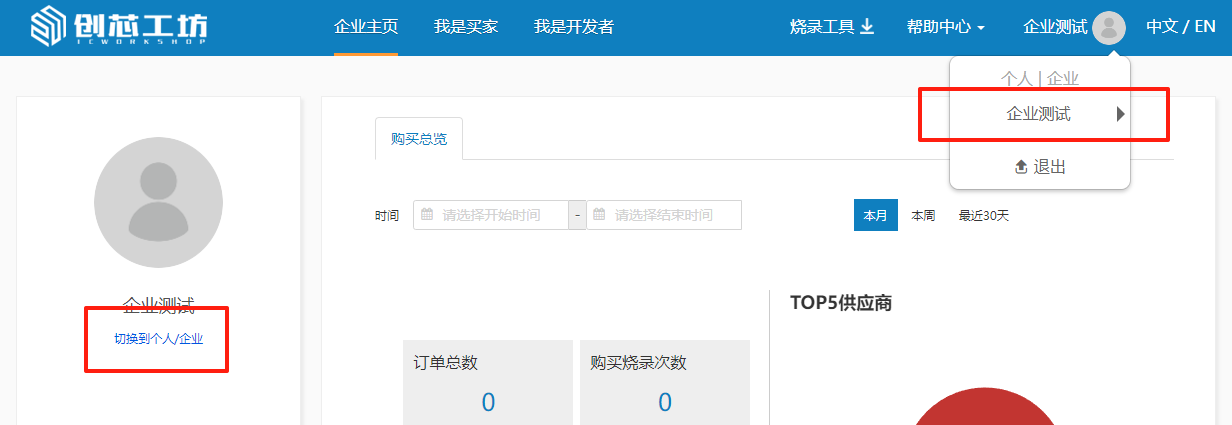The height and width of the screenshot is (425, 1232).
Task: Select the 购买总览 tab
Action: [419, 139]
